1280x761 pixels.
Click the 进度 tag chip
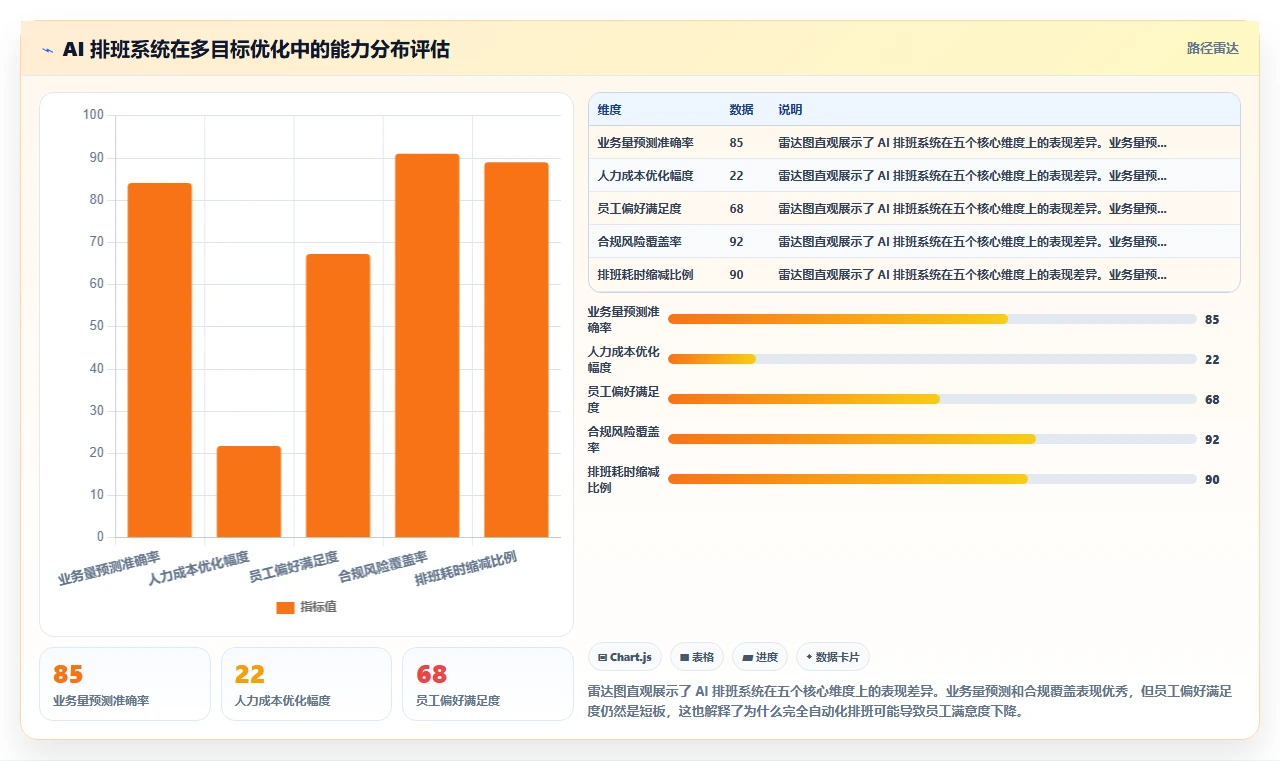(760, 657)
